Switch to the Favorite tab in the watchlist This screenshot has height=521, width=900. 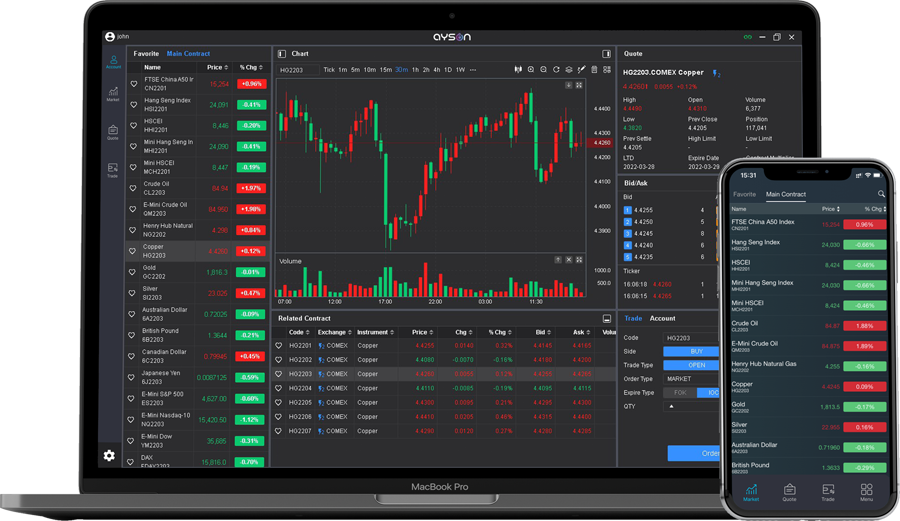(x=146, y=54)
